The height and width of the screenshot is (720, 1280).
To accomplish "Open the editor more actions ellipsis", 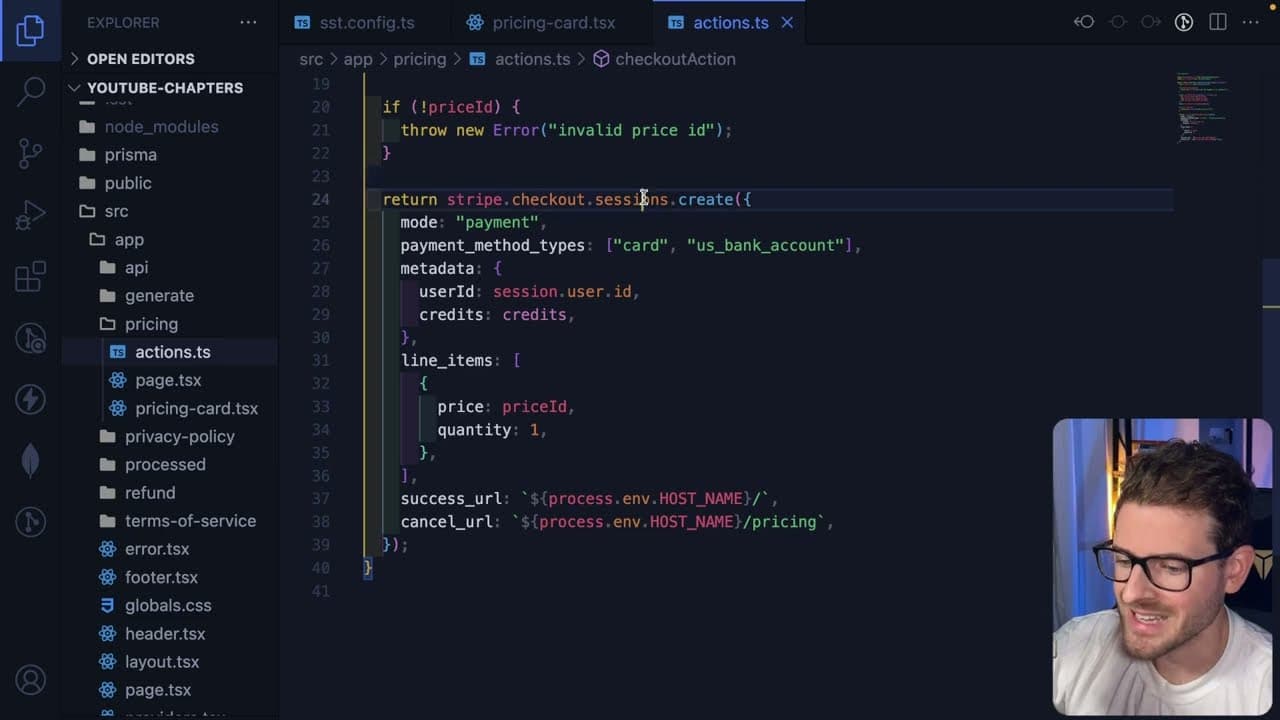I will 1252,22.
